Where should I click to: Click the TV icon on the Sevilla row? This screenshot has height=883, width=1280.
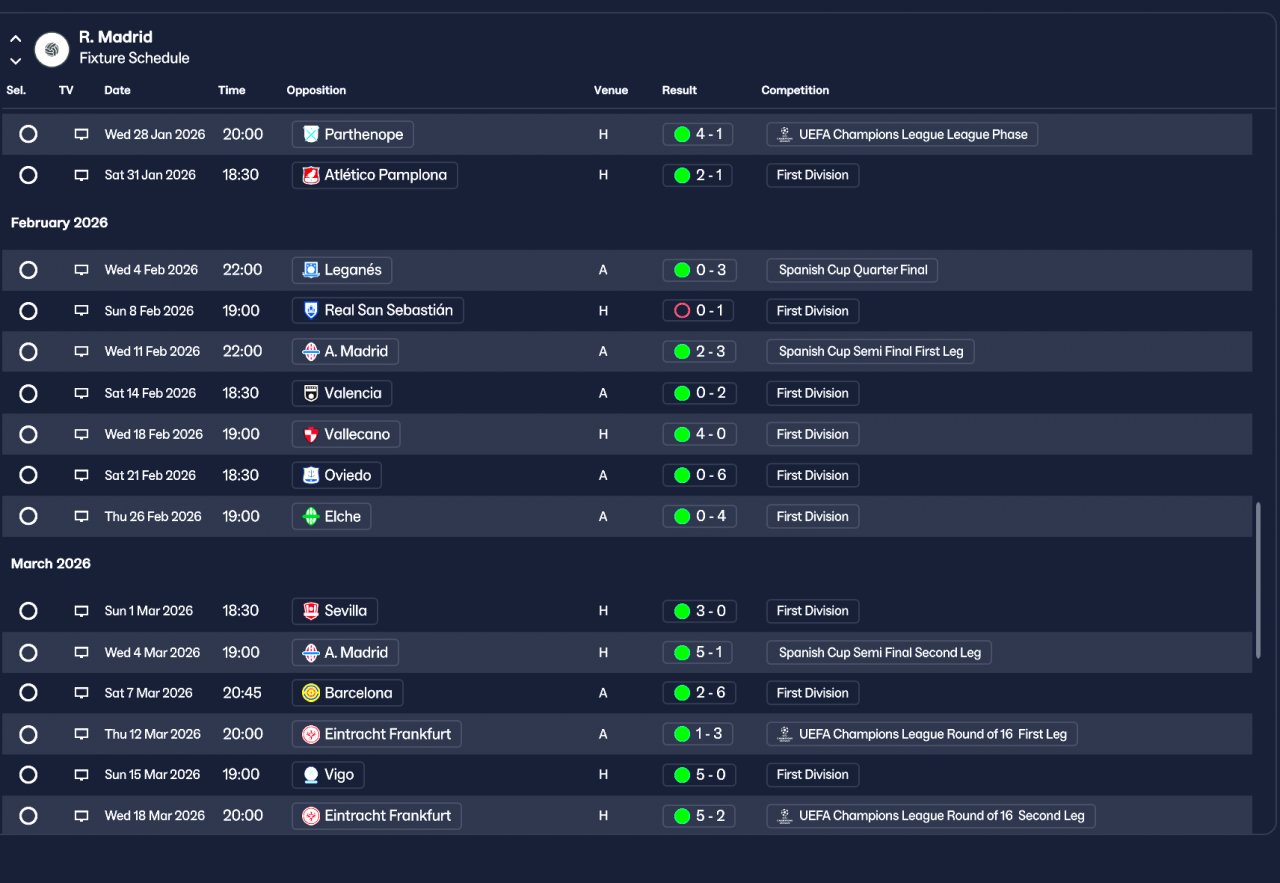click(82, 611)
